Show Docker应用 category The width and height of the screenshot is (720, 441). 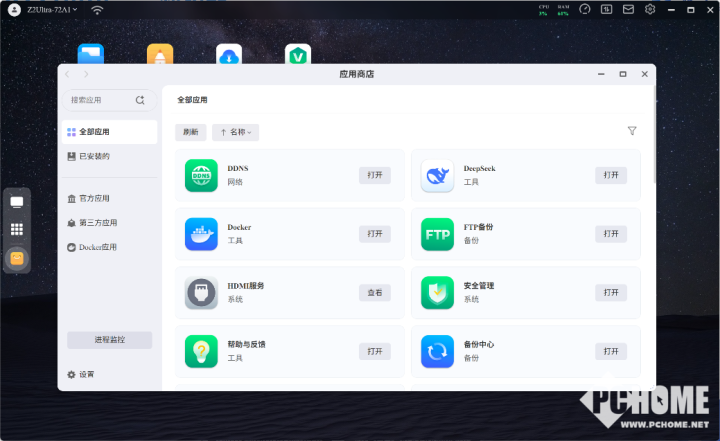pyautogui.click(x=97, y=247)
